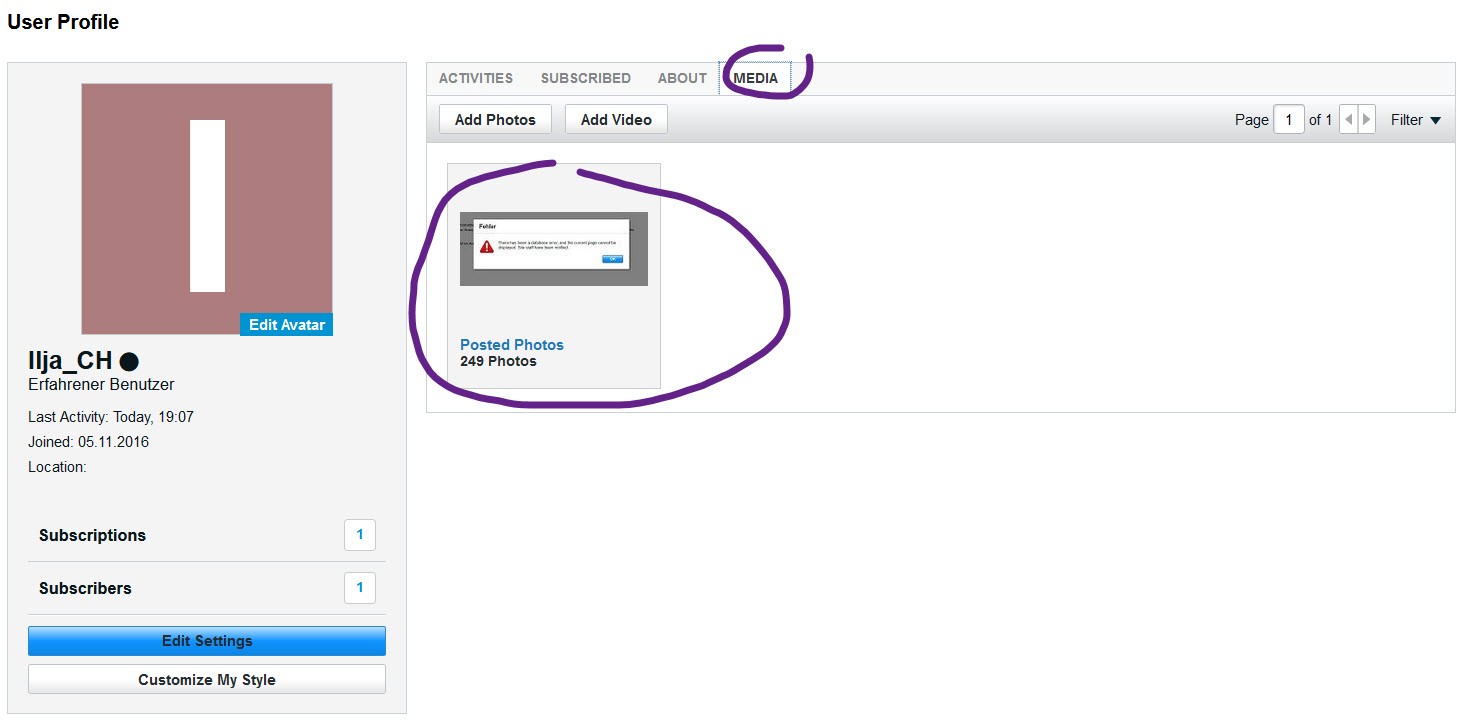The image size is (1480, 721).
Task: Click the Edit Avatar button
Action: tap(286, 324)
